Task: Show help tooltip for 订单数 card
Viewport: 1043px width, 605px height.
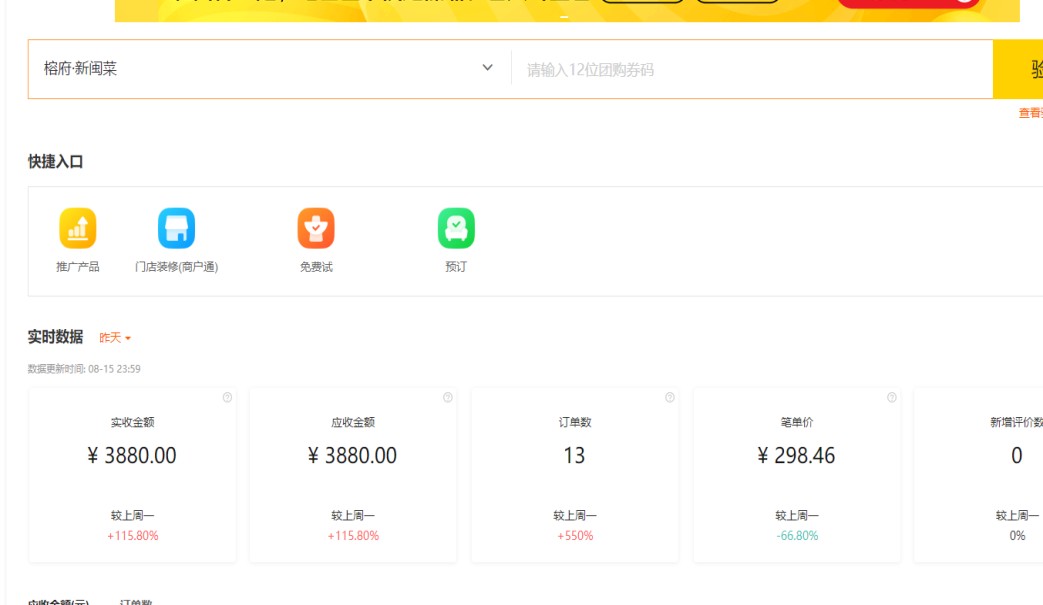Action: [669, 398]
